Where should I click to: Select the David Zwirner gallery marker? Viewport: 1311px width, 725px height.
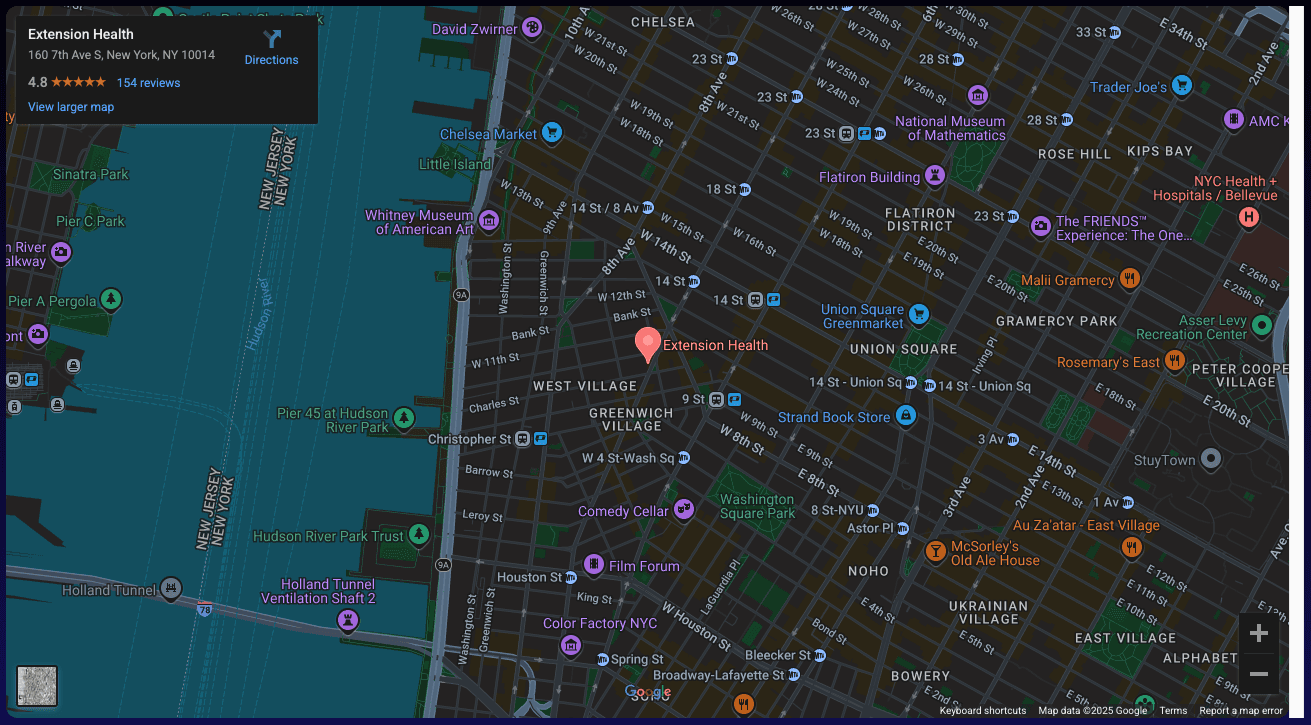[x=534, y=27]
